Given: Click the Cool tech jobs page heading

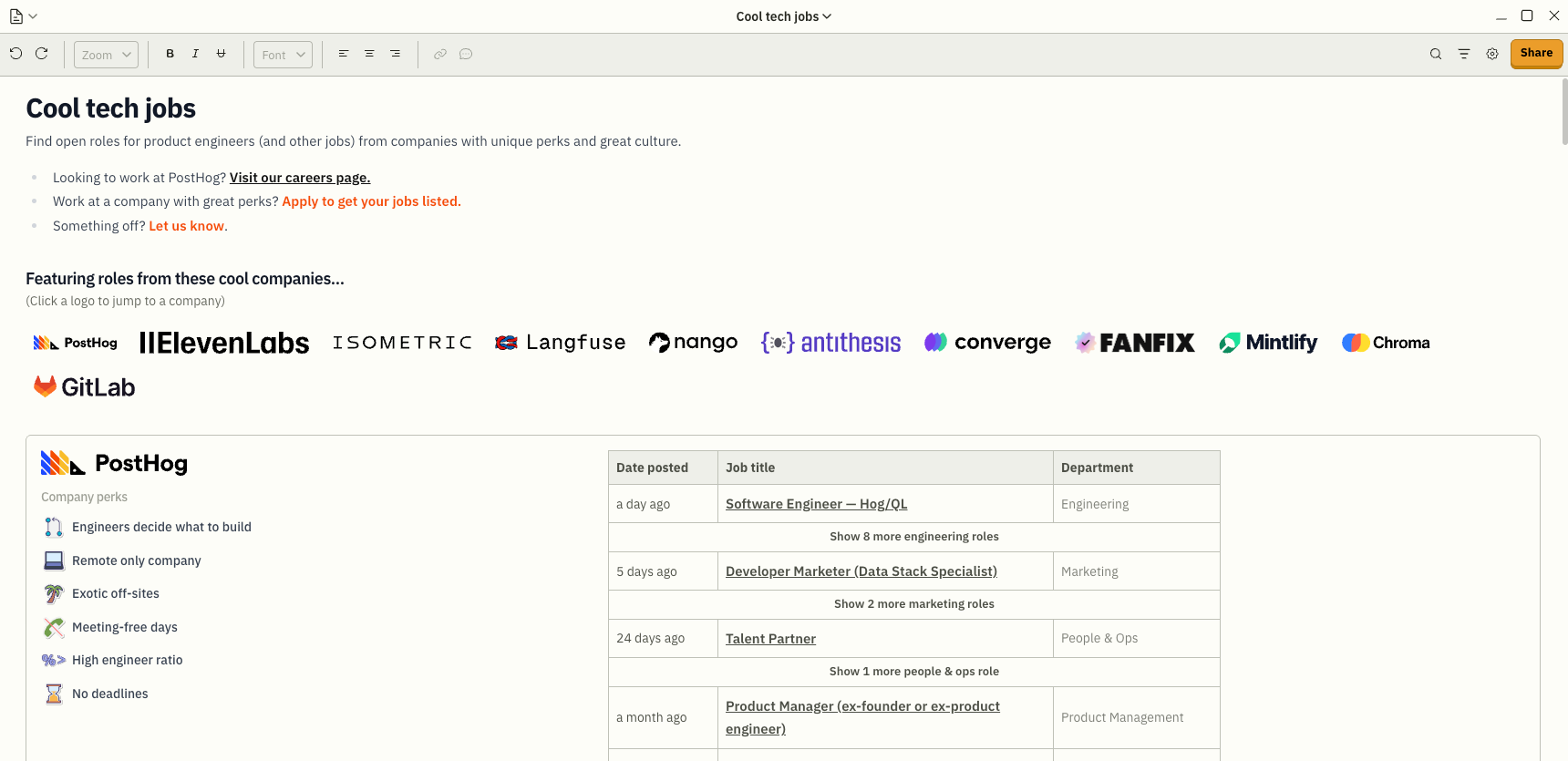Looking at the screenshot, I should (x=111, y=108).
